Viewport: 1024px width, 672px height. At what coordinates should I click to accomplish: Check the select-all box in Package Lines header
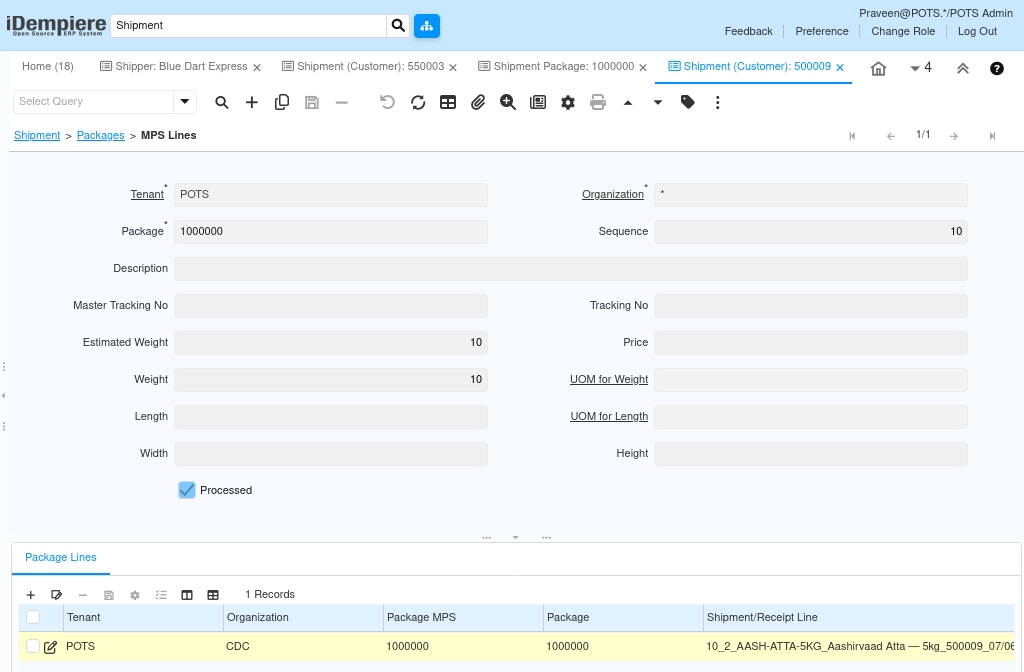point(33,617)
